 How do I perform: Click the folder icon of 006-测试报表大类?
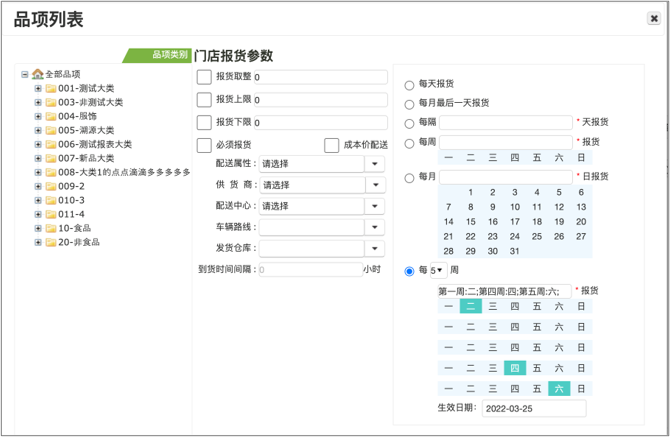(x=51, y=144)
